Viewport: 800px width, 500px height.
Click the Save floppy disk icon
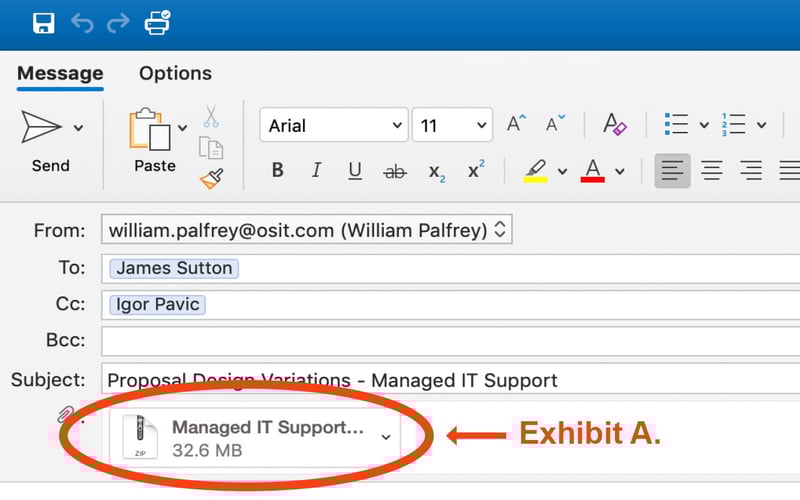coord(43,23)
